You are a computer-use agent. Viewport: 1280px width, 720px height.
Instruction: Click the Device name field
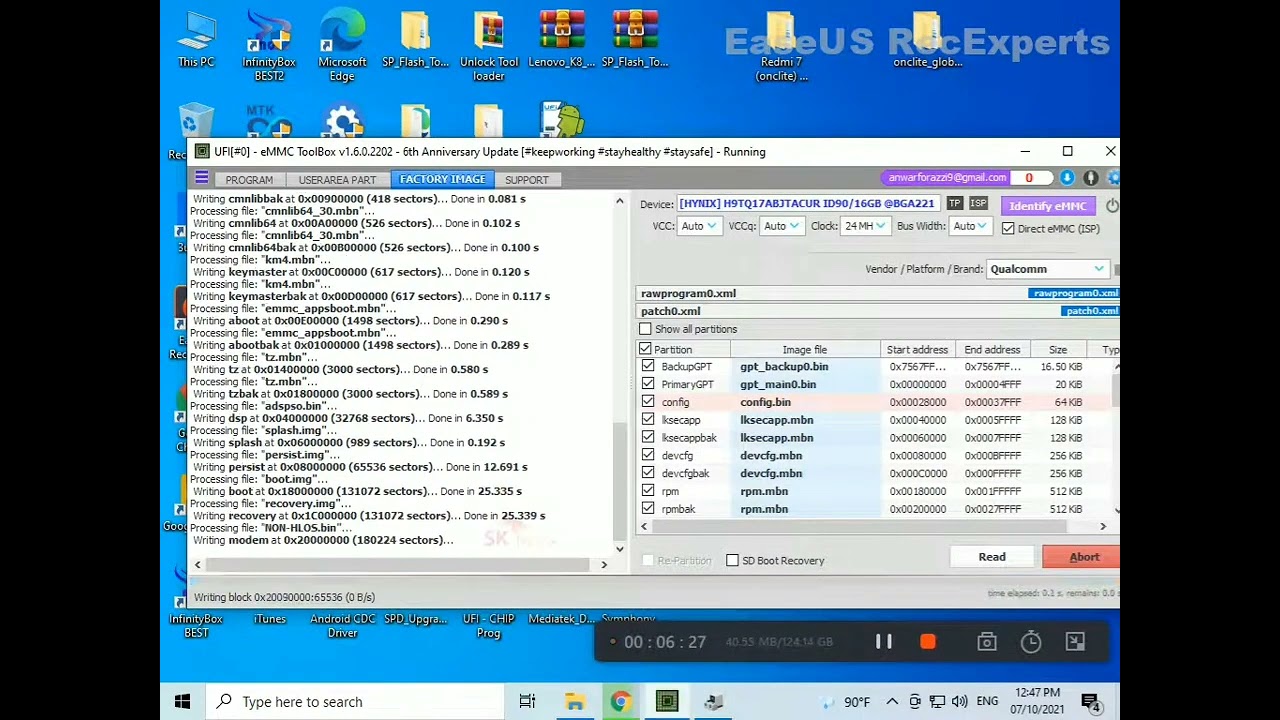(x=808, y=204)
